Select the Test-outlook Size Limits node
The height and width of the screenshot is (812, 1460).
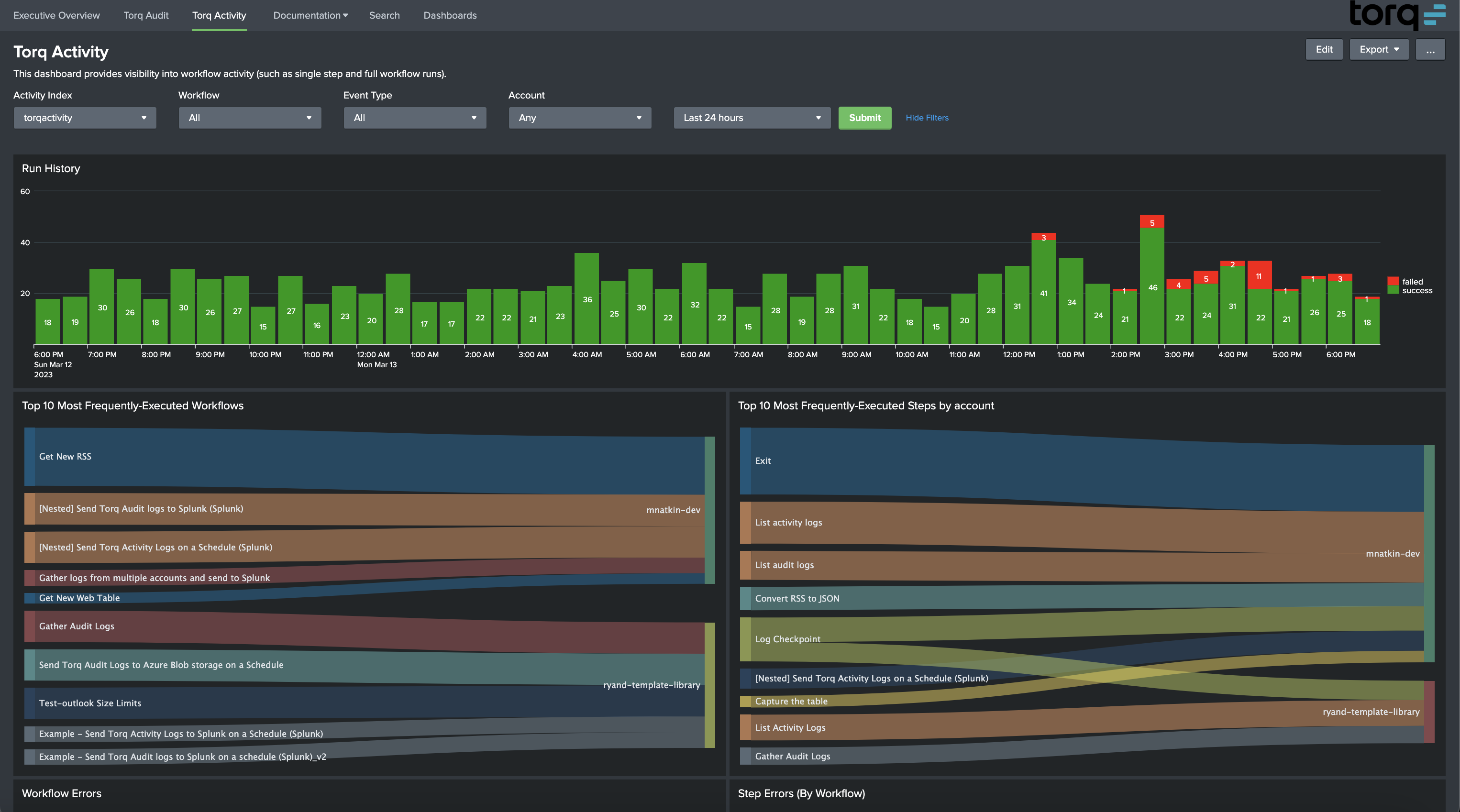tap(30, 703)
